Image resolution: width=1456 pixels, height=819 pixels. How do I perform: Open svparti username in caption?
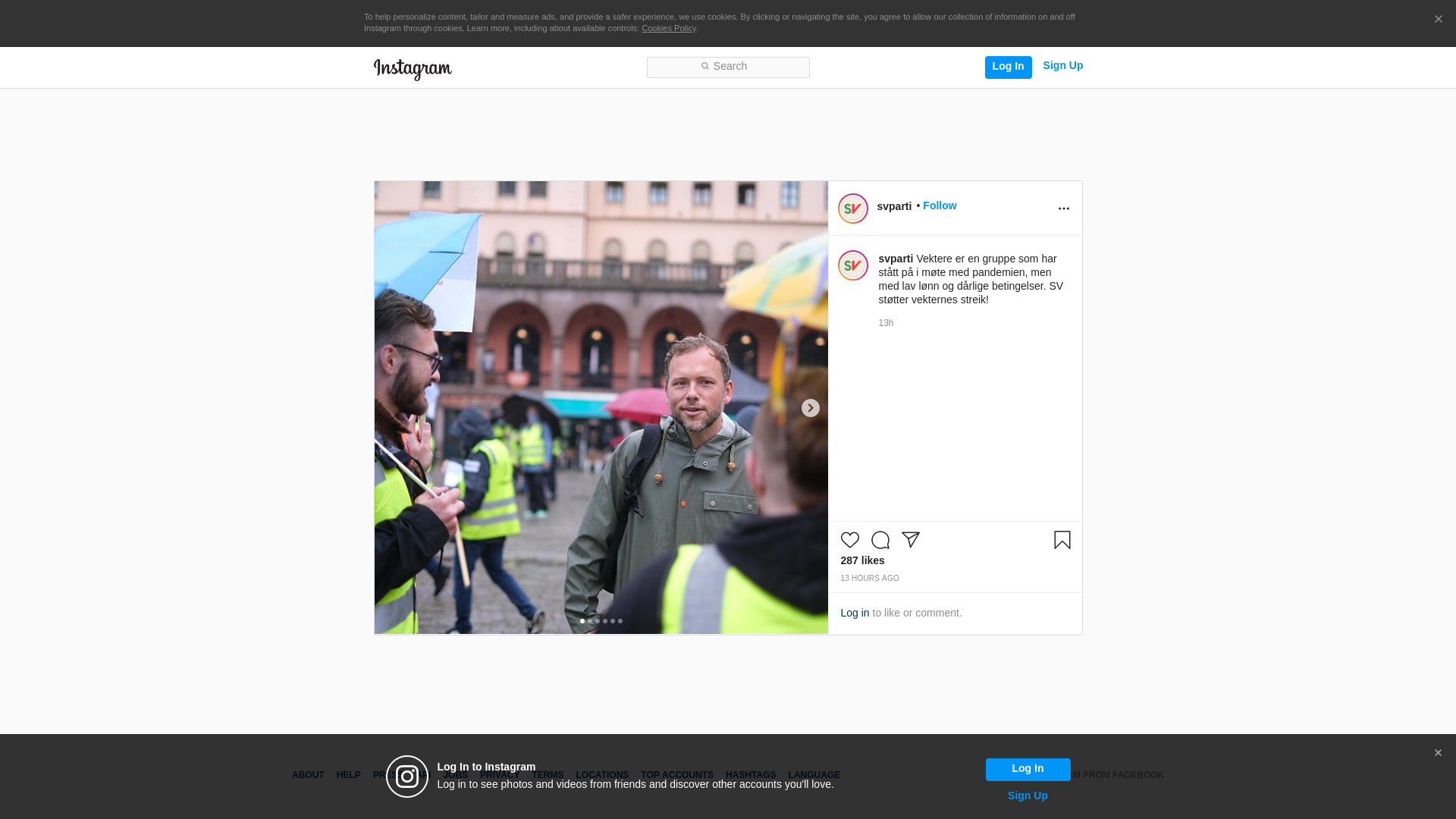(896, 259)
